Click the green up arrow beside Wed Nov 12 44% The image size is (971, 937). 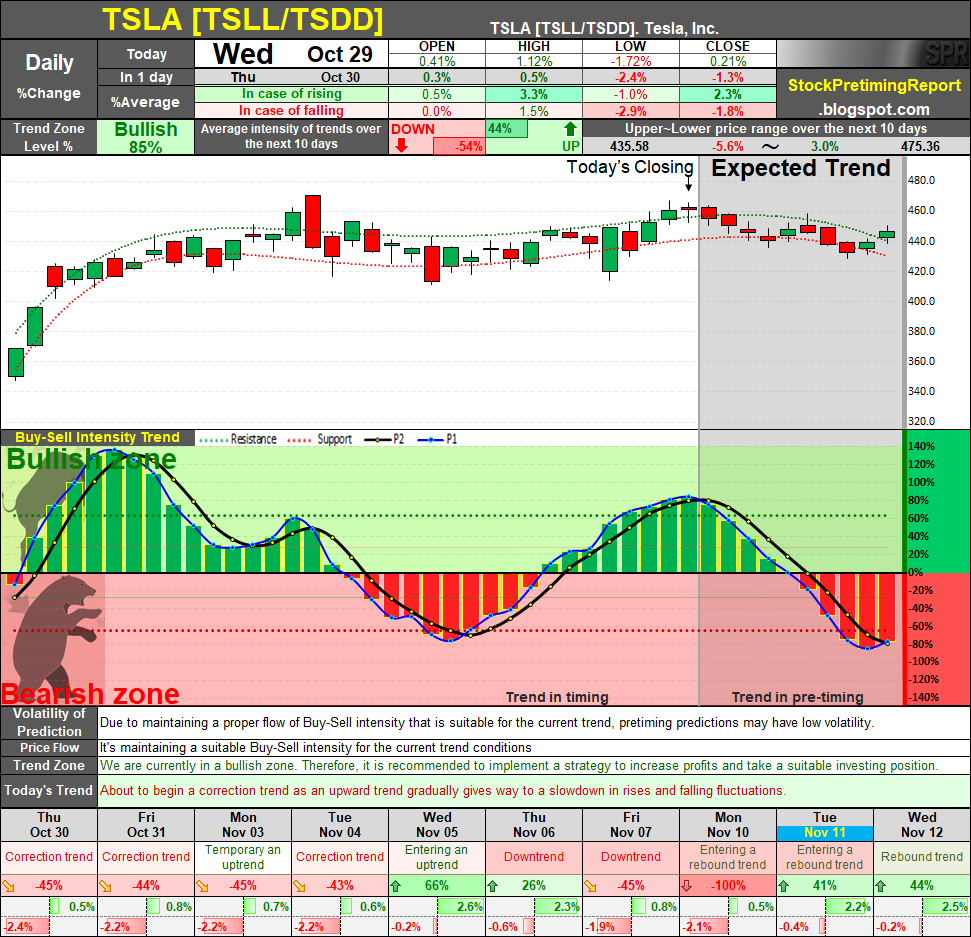click(x=881, y=886)
